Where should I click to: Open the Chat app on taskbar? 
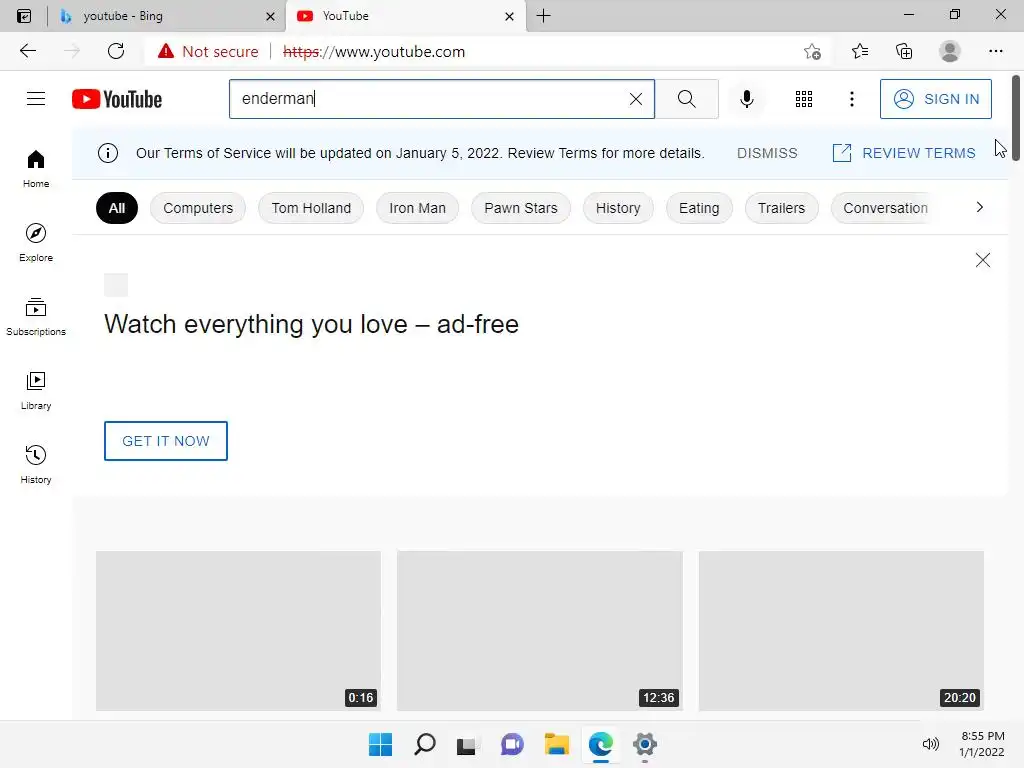pos(512,744)
